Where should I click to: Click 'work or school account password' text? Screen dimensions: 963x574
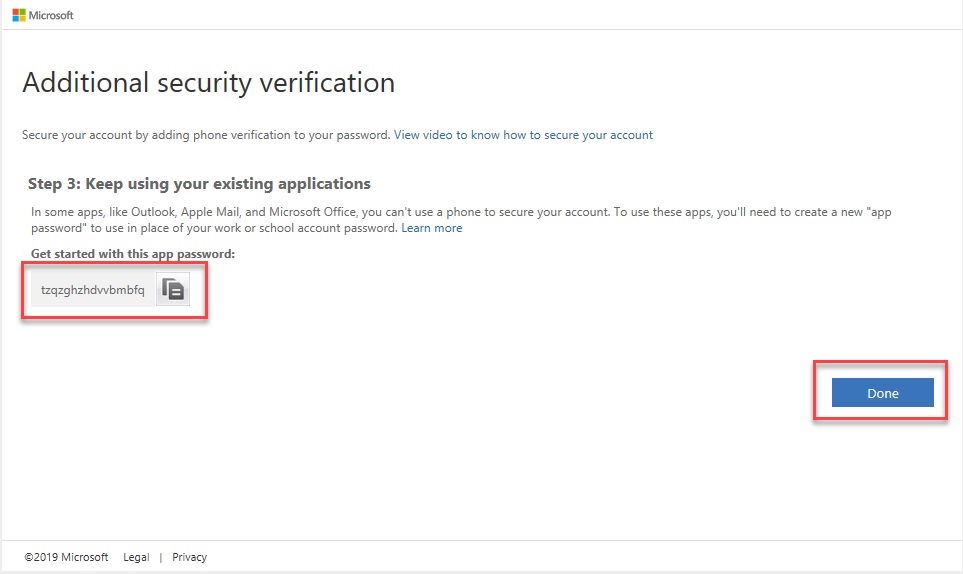click(306, 228)
